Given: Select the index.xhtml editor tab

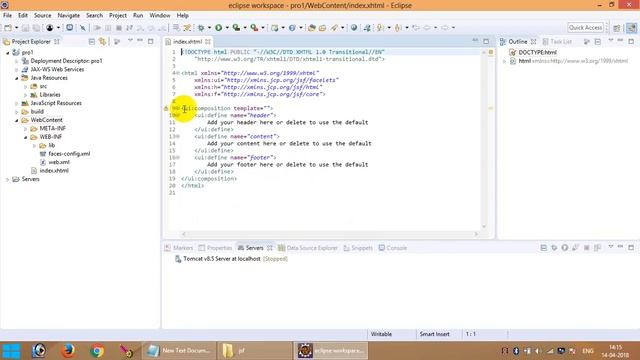Looking at the screenshot, I should pyautogui.click(x=187, y=42).
